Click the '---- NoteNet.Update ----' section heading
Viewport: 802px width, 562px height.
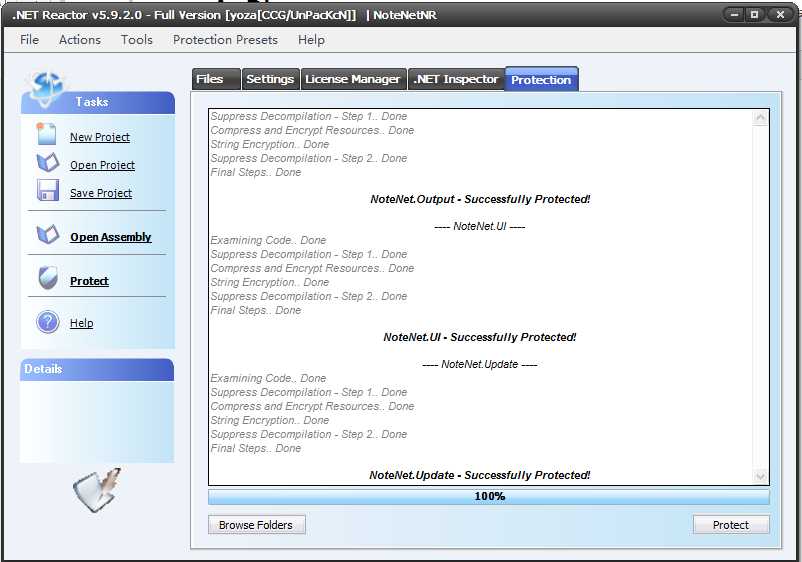point(480,365)
